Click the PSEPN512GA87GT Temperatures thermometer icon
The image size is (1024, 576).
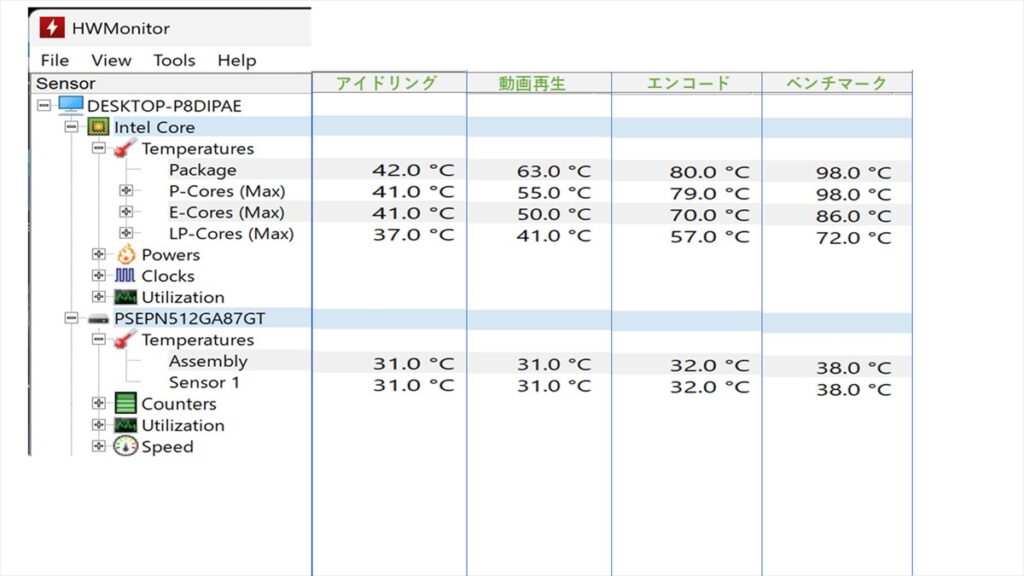pos(125,339)
